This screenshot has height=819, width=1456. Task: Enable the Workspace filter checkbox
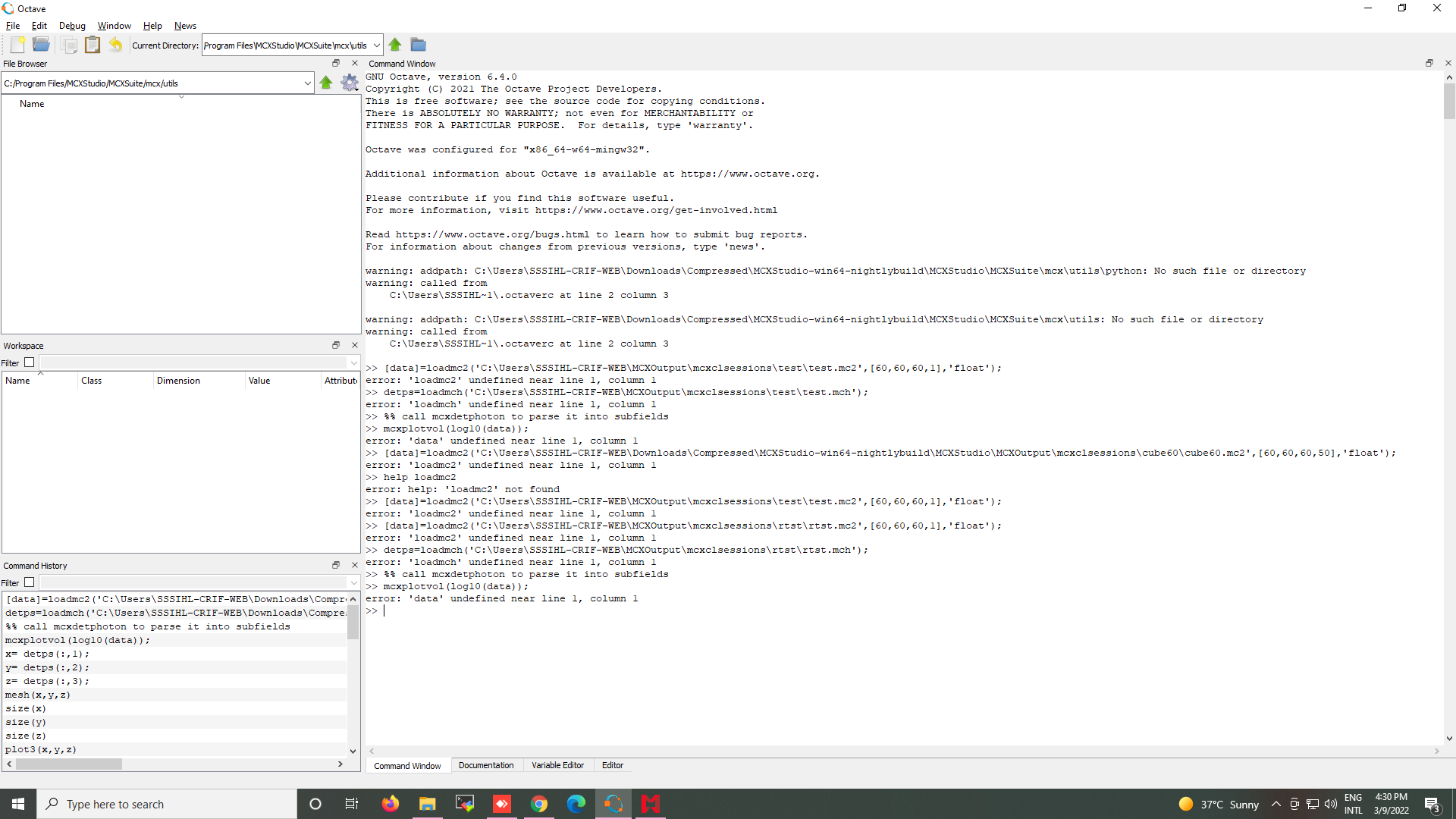[29, 362]
